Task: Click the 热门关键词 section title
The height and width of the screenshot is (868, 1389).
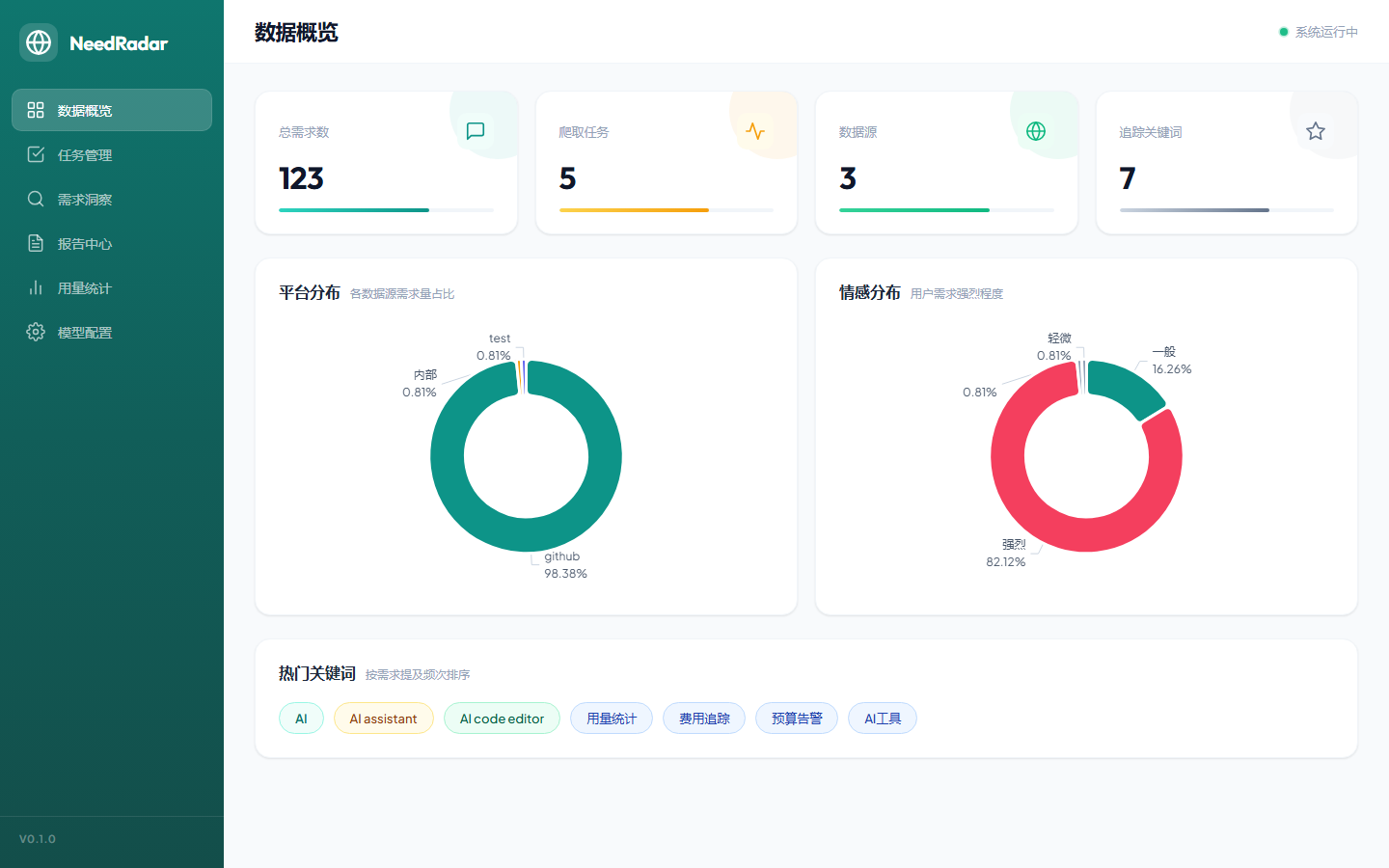Action: coord(317,673)
